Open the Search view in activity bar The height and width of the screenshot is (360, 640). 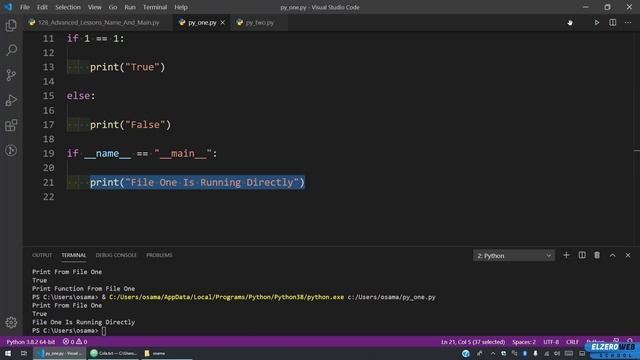click(11, 50)
